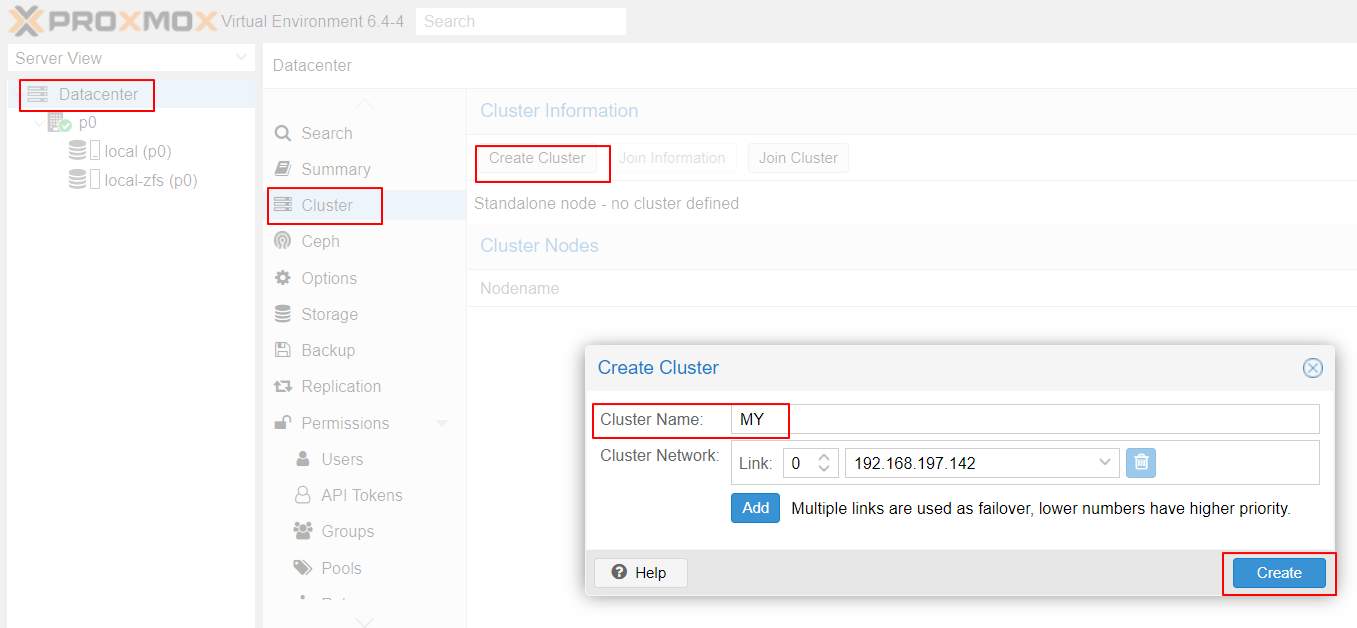This screenshot has height=628, width=1357.
Task: Click the Search magnifier icon in sidebar
Action: [283, 133]
